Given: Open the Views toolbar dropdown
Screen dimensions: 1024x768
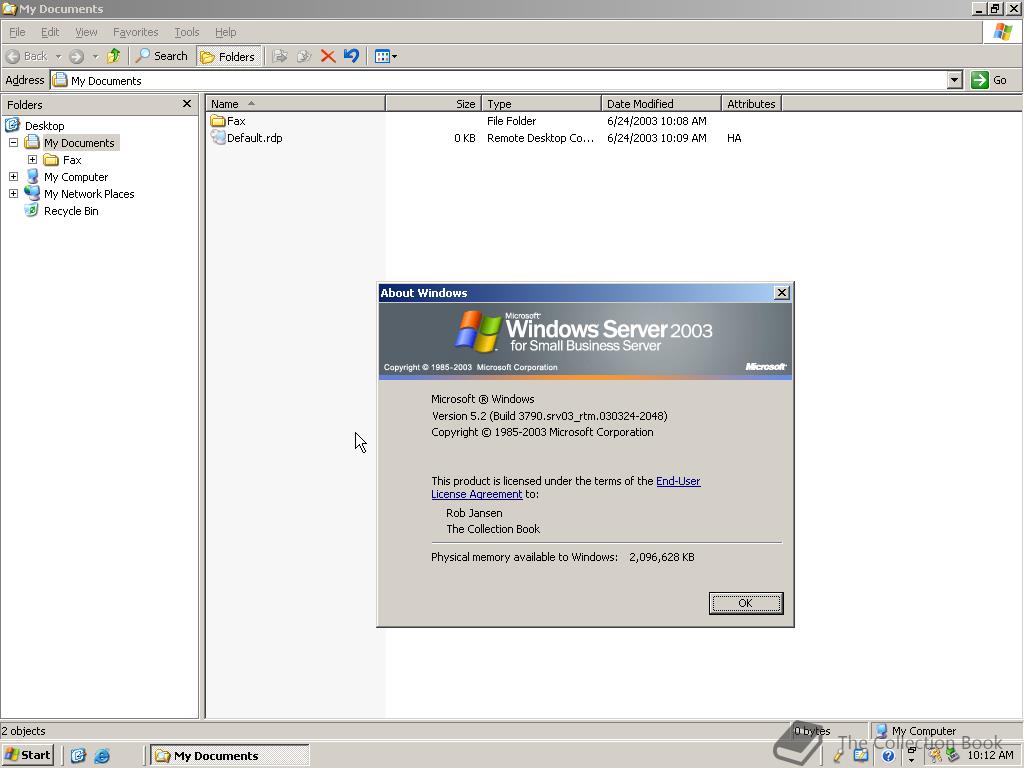Looking at the screenshot, I should click(386, 56).
